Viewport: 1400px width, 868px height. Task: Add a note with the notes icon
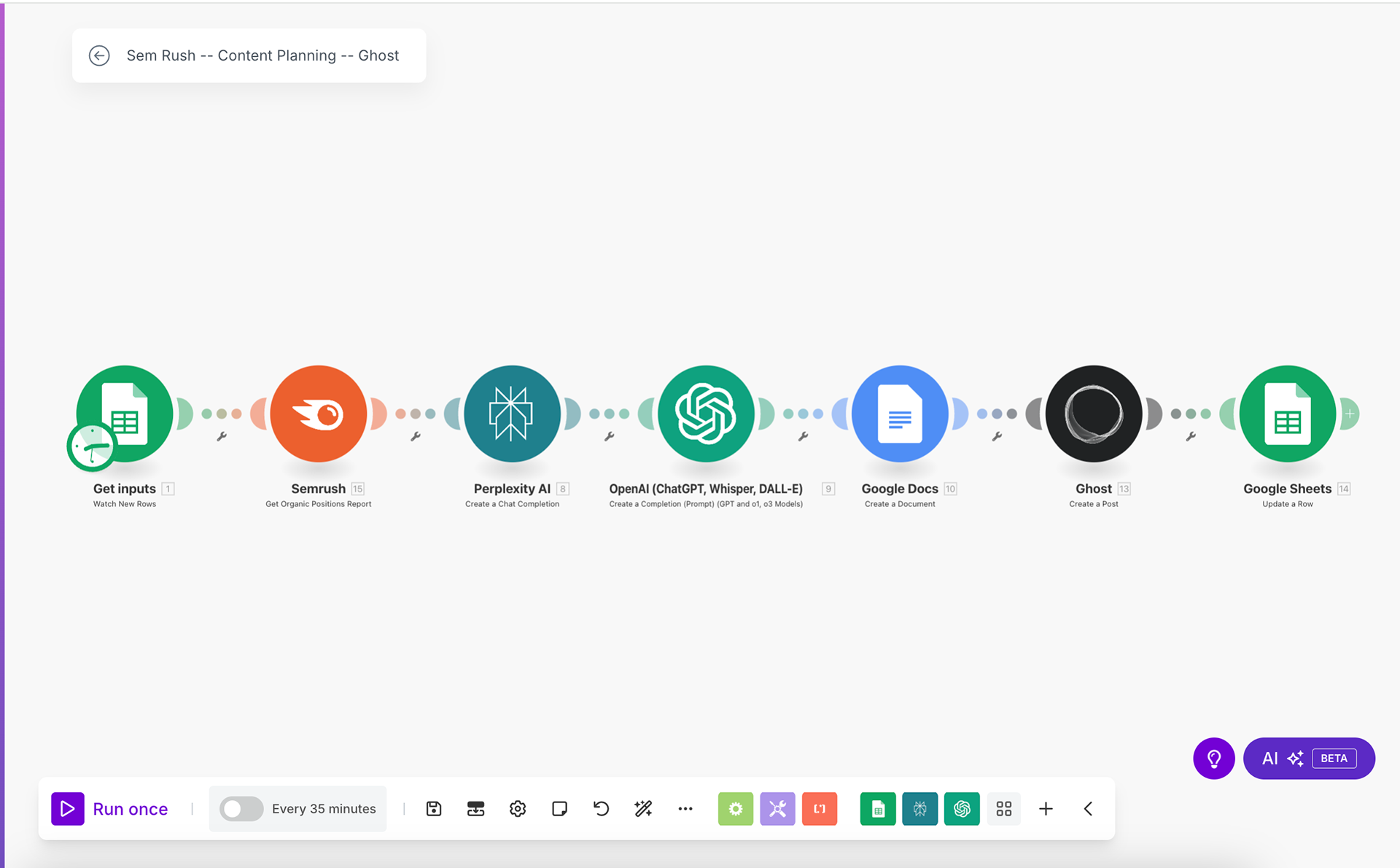[559, 808]
